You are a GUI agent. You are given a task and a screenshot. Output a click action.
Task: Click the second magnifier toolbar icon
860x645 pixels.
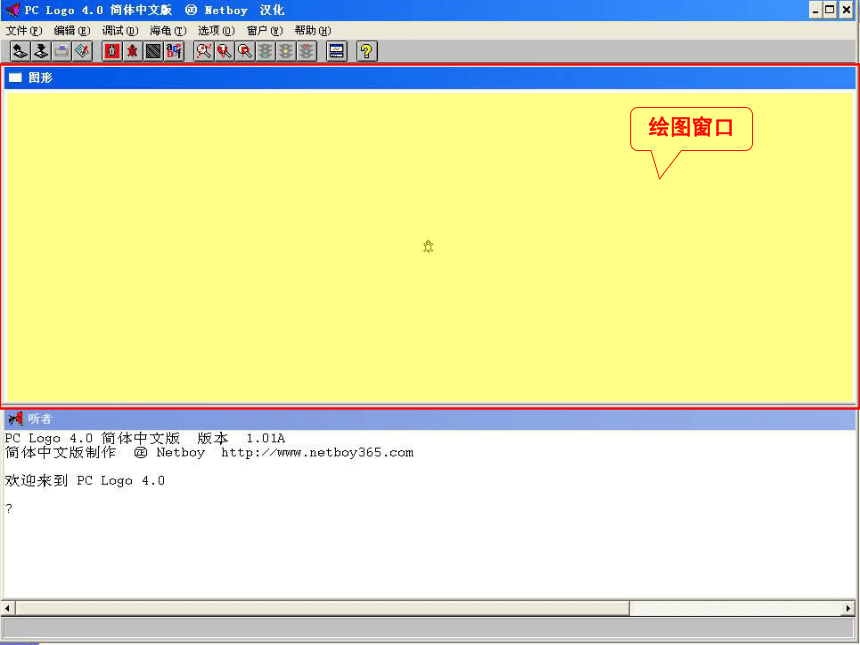[x=224, y=51]
